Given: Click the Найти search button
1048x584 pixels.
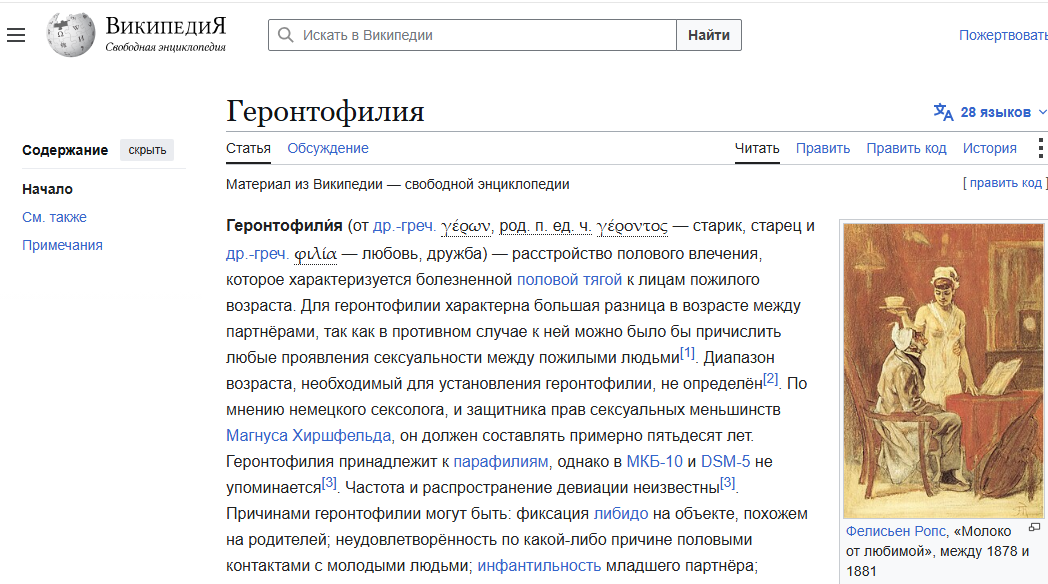Looking at the screenshot, I should [708, 35].
